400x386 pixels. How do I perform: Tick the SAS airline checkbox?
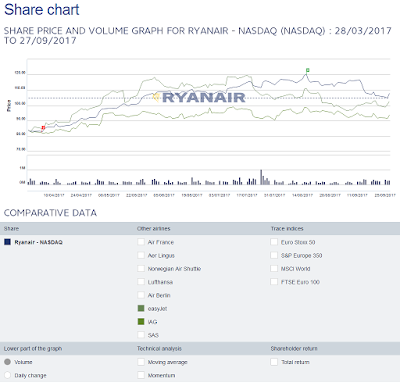click(141, 335)
